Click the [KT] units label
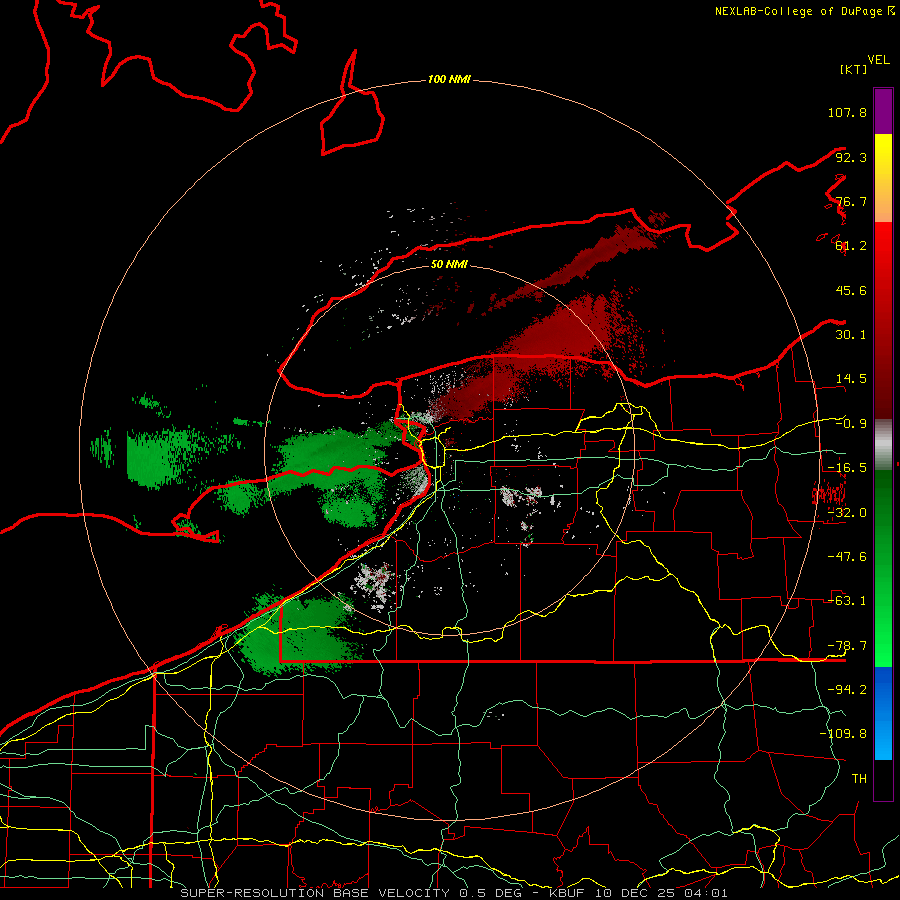 853,69
